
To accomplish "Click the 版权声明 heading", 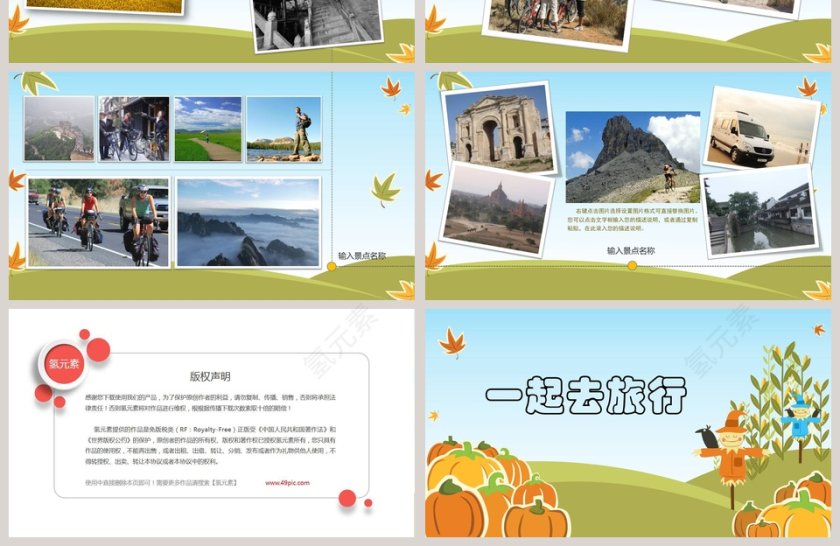I will (x=210, y=377).
